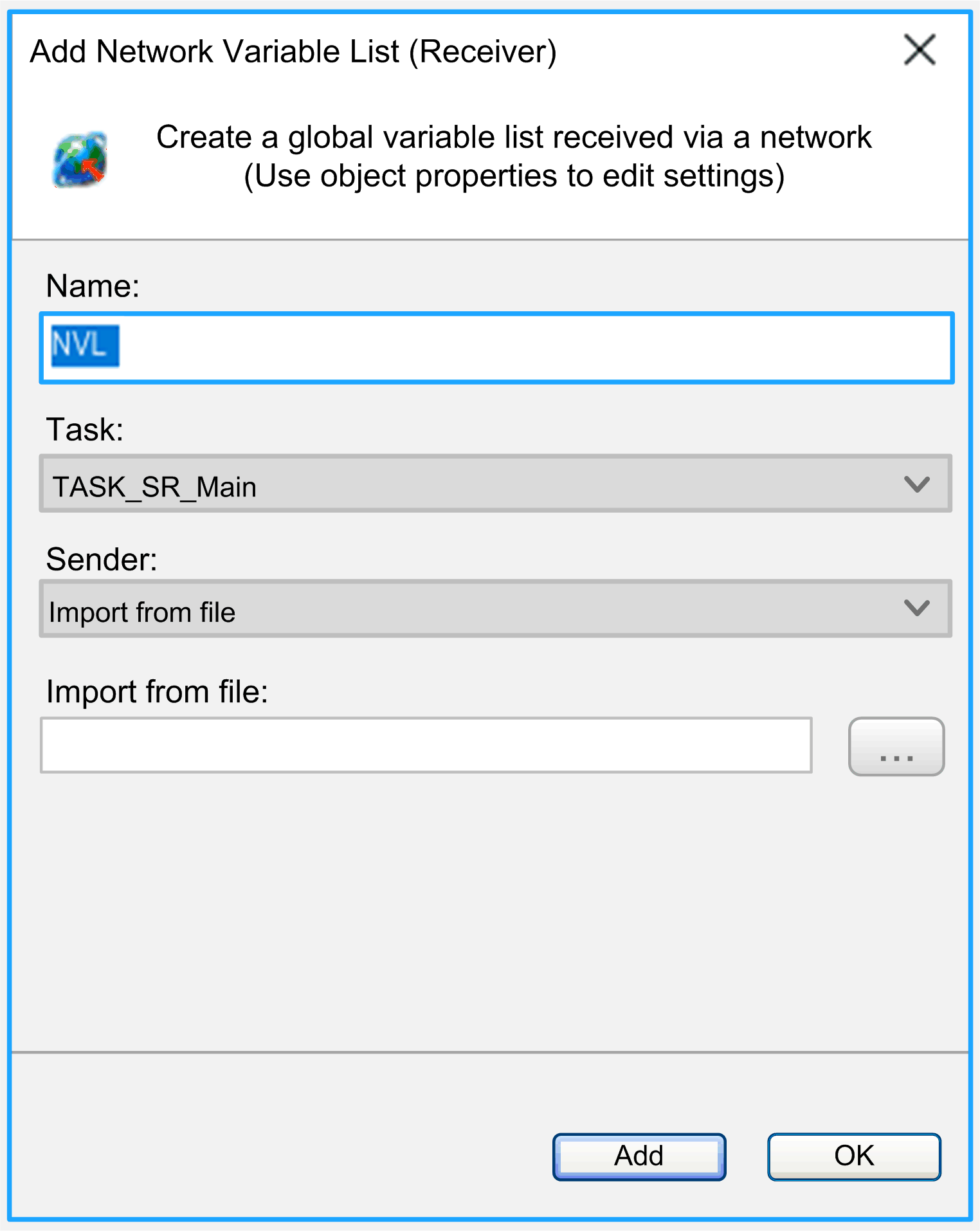
Task: Confirm the dialog with OK
Action: pos(853,1155)
